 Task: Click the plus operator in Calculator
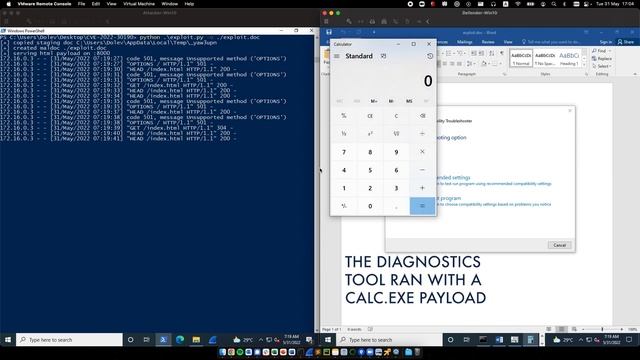pyautogui.click(x=422, y=188)
